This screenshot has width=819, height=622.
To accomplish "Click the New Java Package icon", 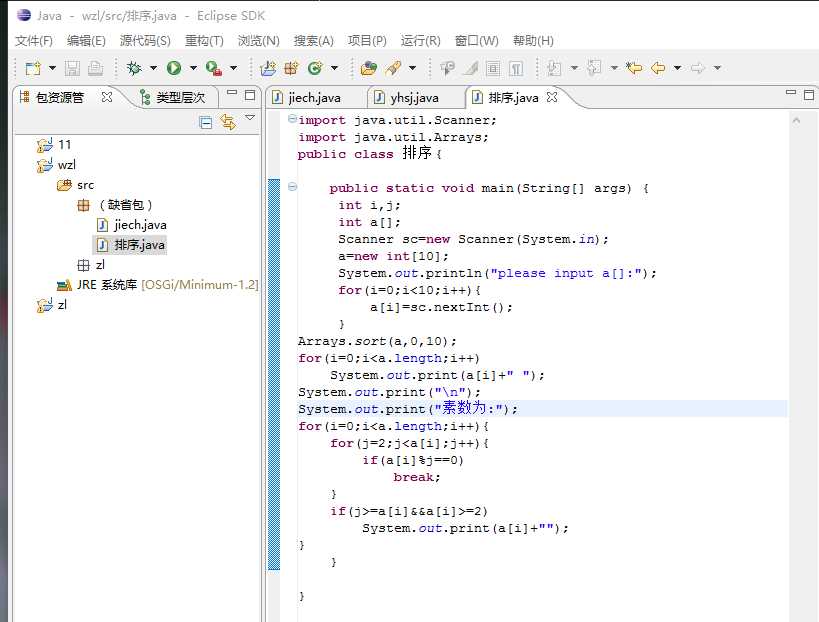I will 291,68.
